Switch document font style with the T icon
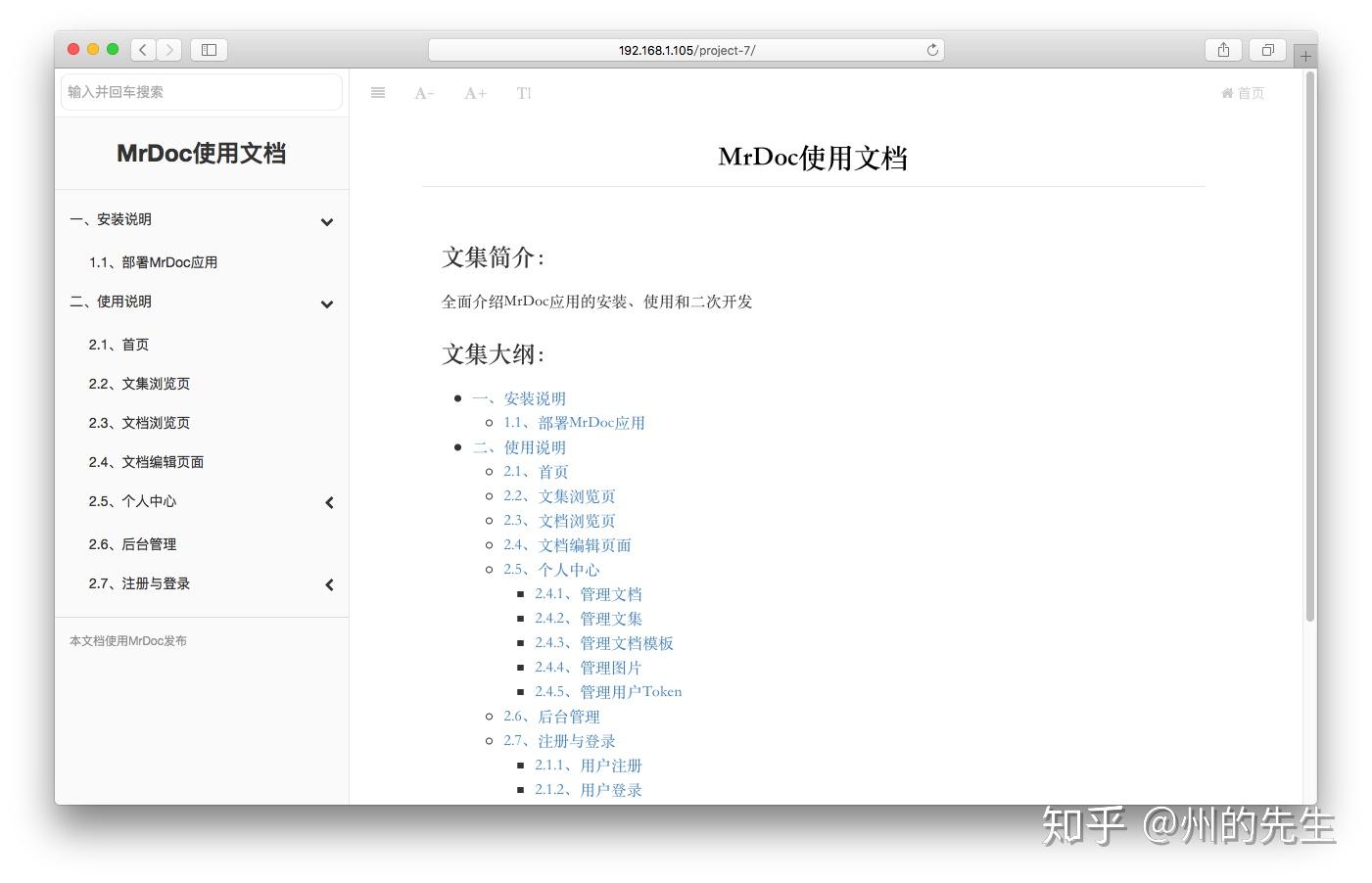Viewport: 1372px width, 883px height. [524, 92]
